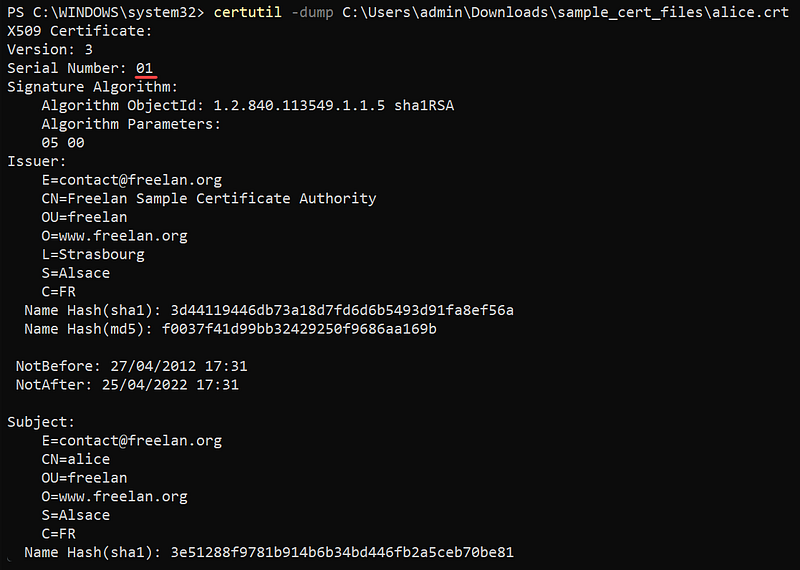The image size is (800, 570).
Task: Click the underlined serial number 01
Action: 145,68
